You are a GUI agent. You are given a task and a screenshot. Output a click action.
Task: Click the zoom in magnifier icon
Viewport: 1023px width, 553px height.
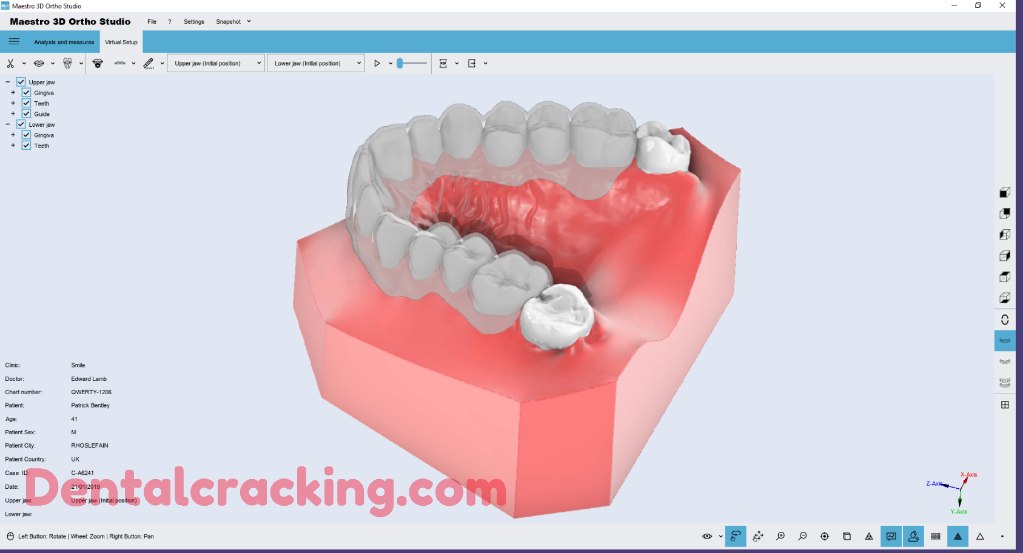pos(780,537)
